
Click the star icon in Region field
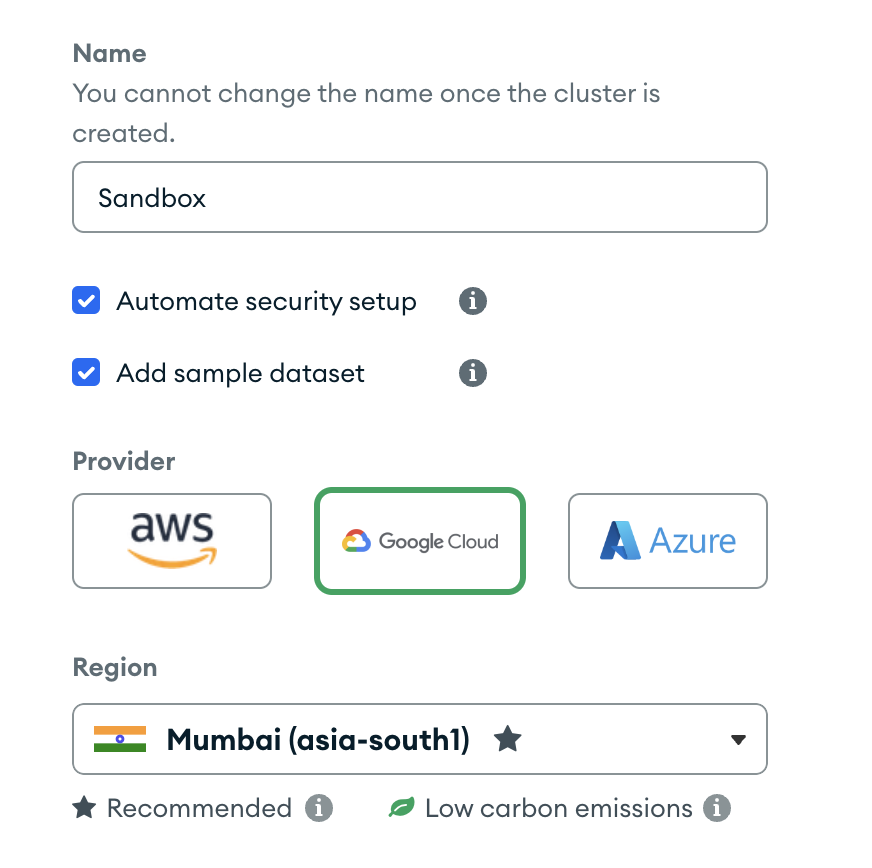508,739
